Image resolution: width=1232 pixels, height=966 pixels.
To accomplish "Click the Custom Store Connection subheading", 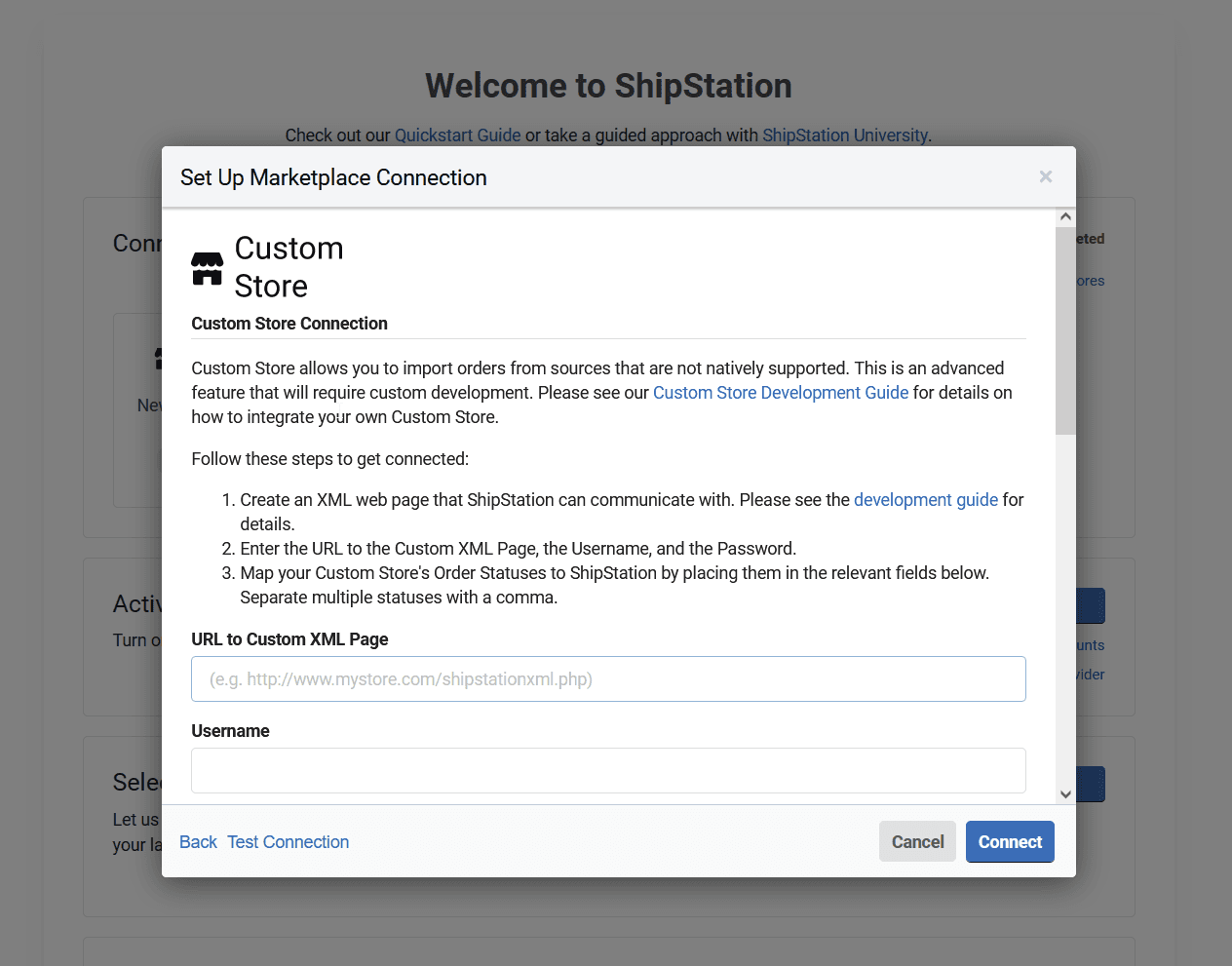I will [289, 324].
